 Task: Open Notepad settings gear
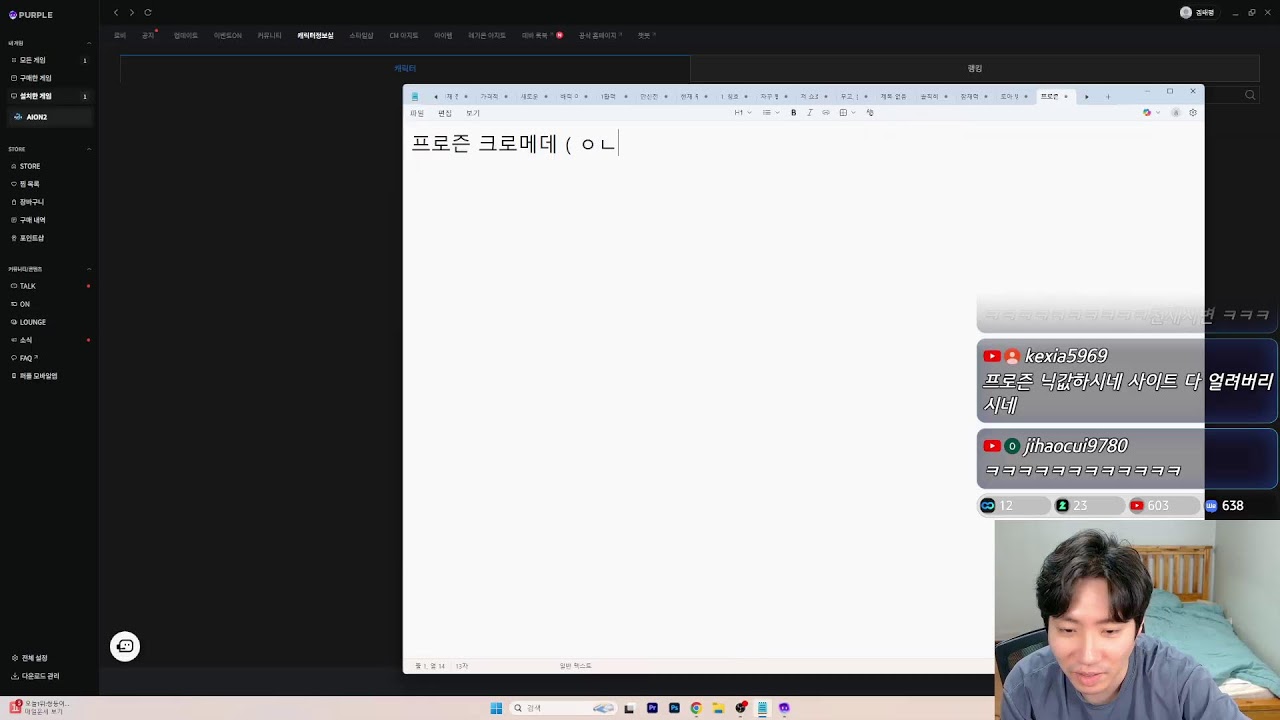1193,113
